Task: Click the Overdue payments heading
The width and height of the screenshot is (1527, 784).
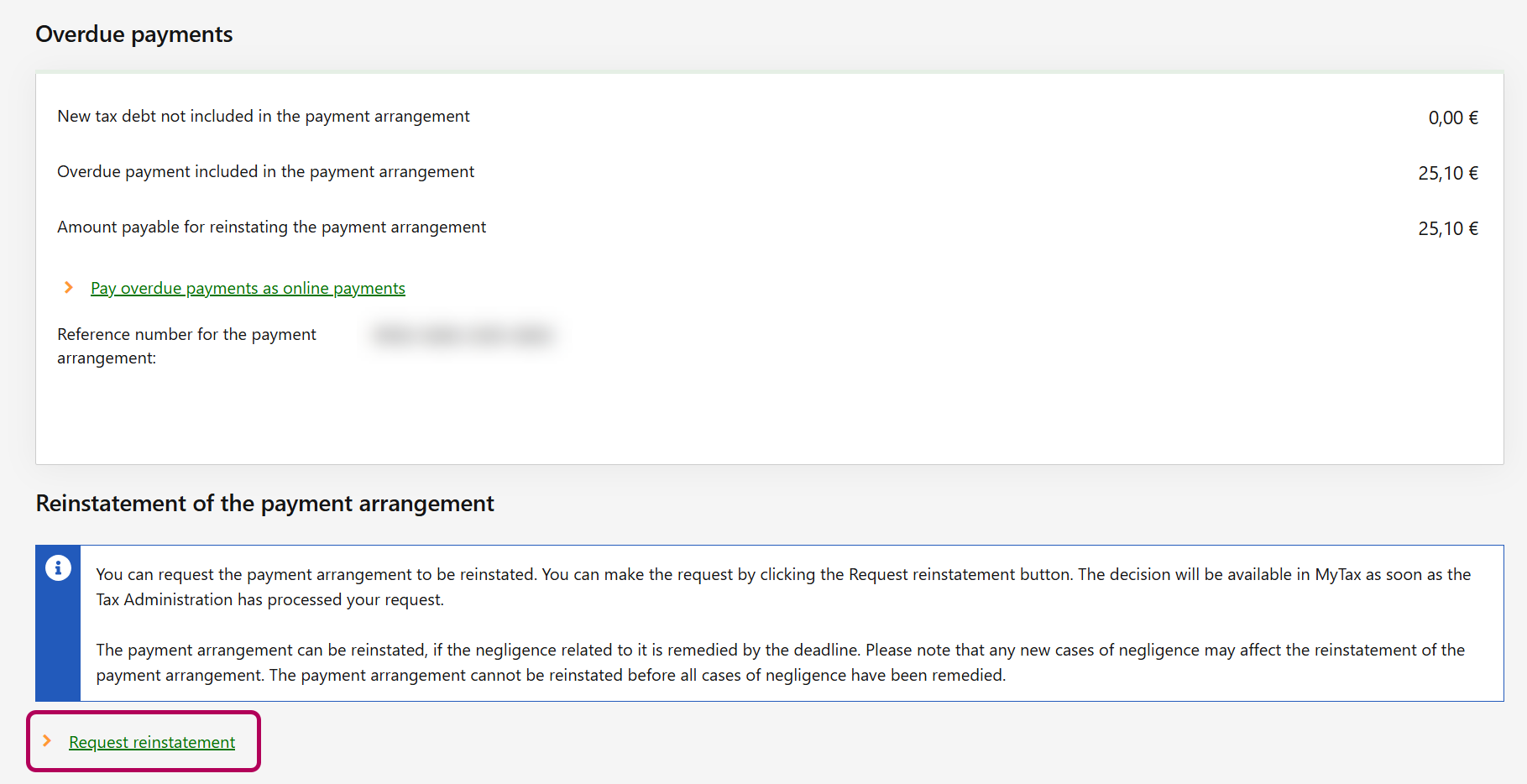Action: point(134,34)
